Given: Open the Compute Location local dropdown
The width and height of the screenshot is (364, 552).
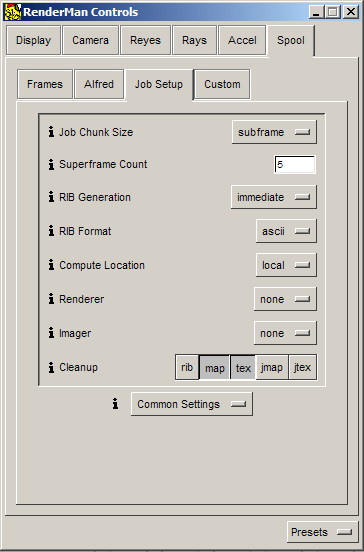Looking at the screenshot, I should click(286, 265).
